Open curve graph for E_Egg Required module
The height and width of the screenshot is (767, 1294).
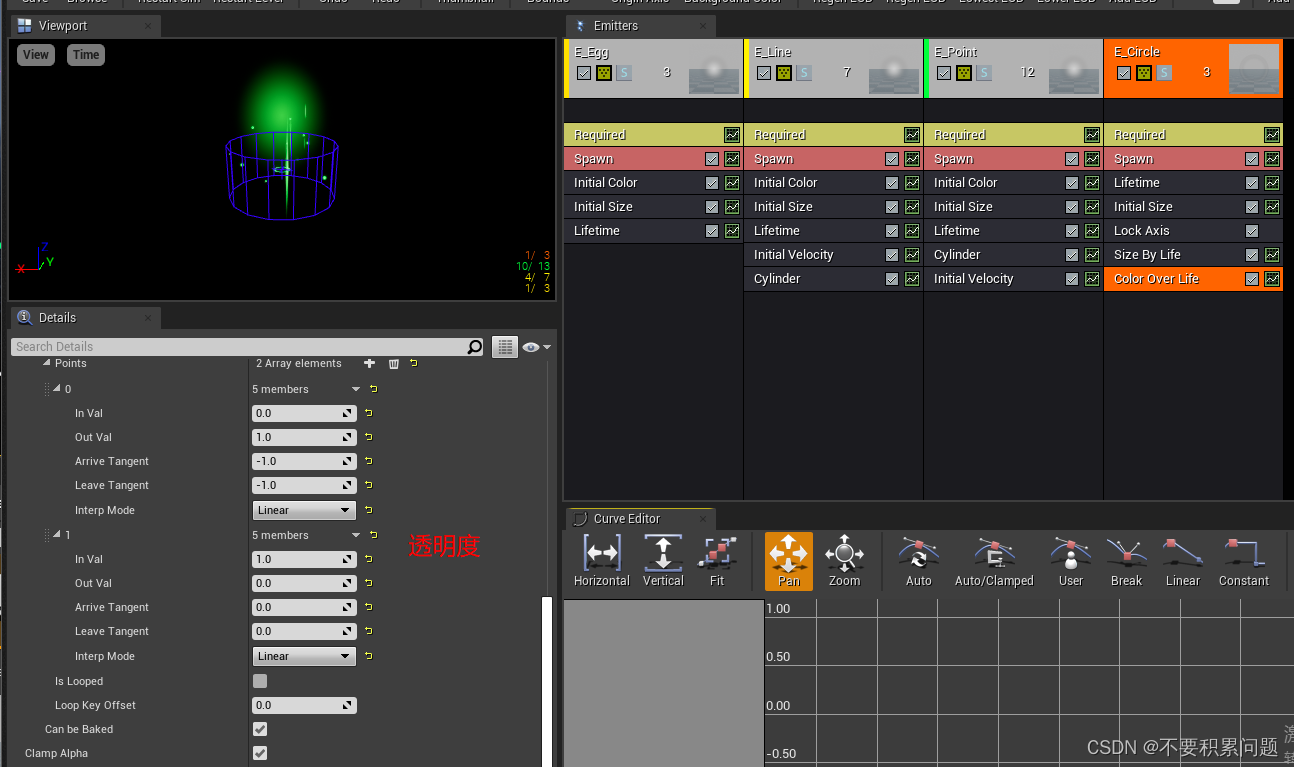(x=732, y=135)
